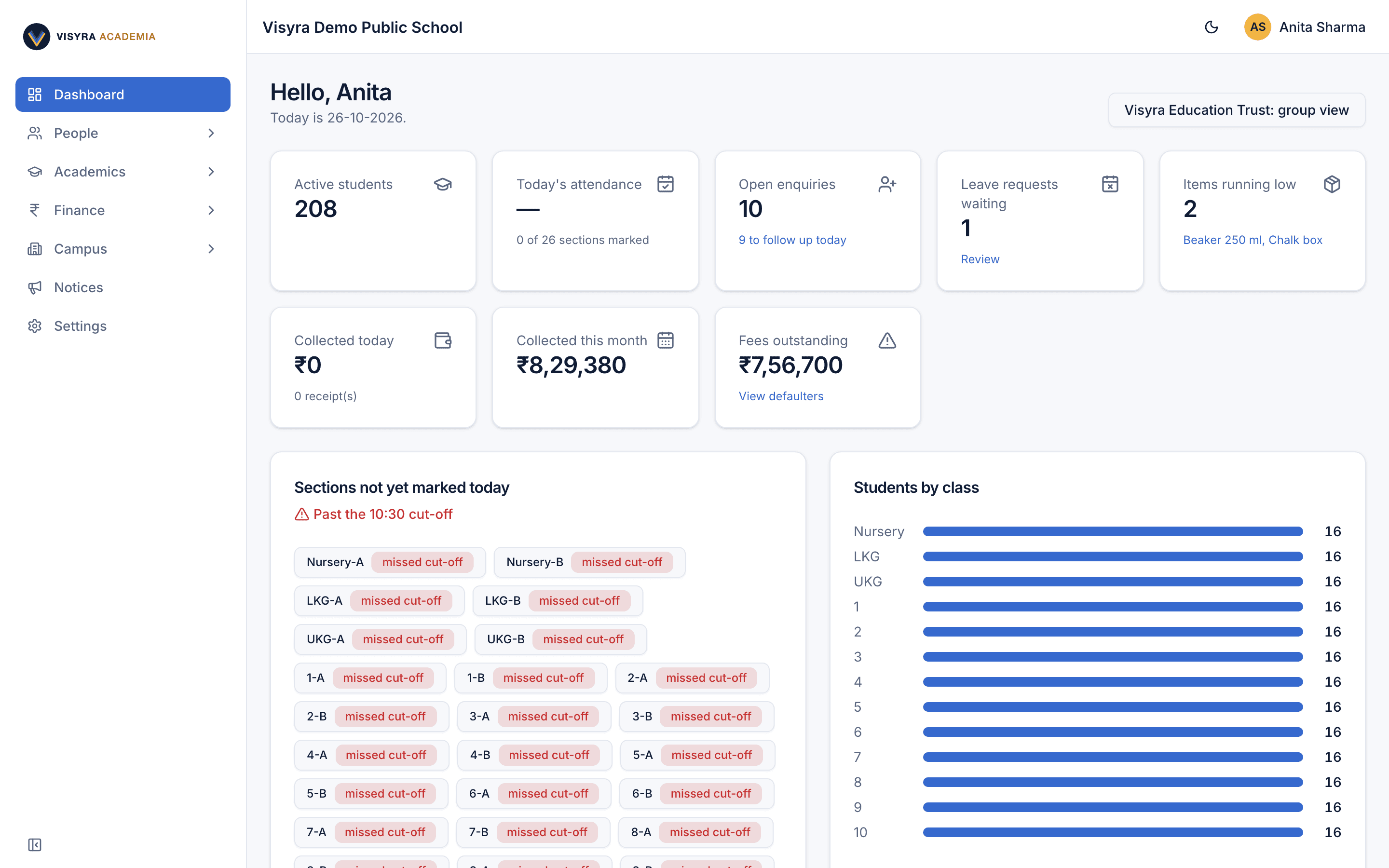1389x868 pixels.
Task: Click the Notices megaphone icon
Action: pos(34,287)
